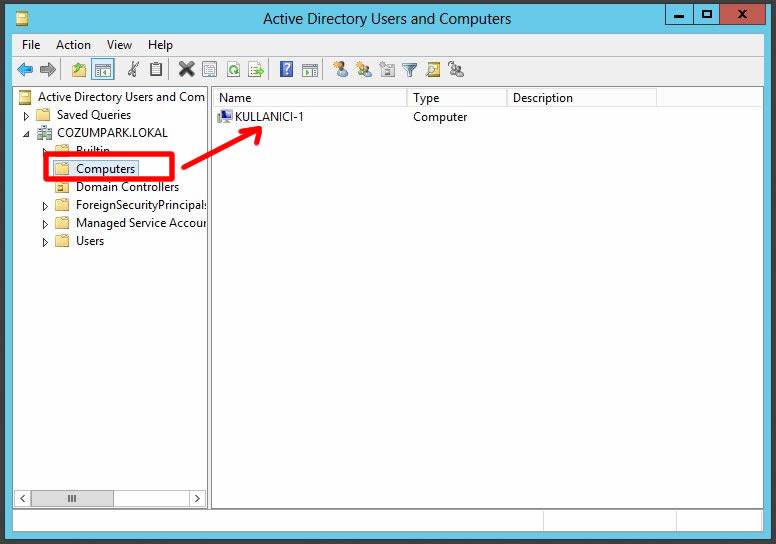The height and width of the screenshot is (544, 776).
Task: Click the Type column header
Action: click(x=456, y=98)
